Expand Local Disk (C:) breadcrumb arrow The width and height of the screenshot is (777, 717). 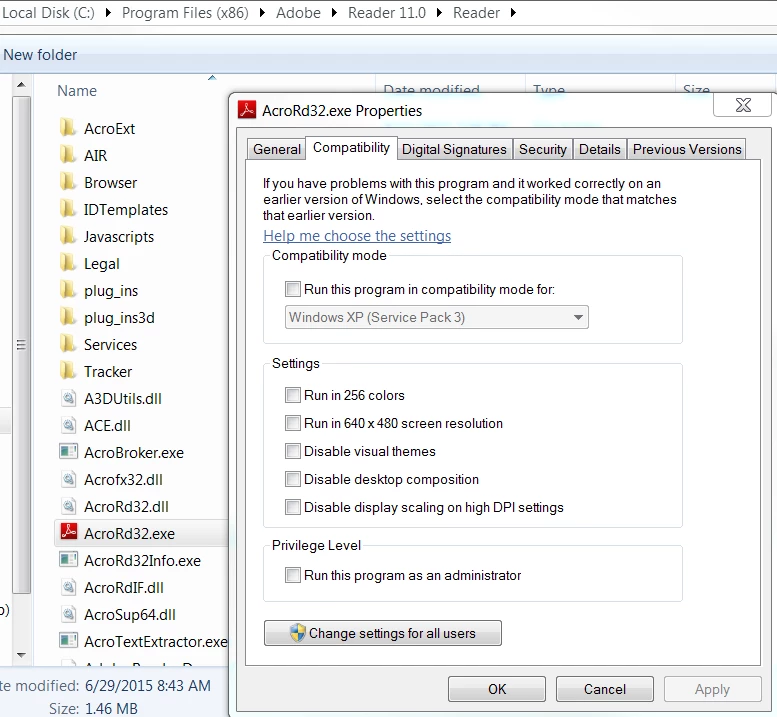[x=108, y=13]
